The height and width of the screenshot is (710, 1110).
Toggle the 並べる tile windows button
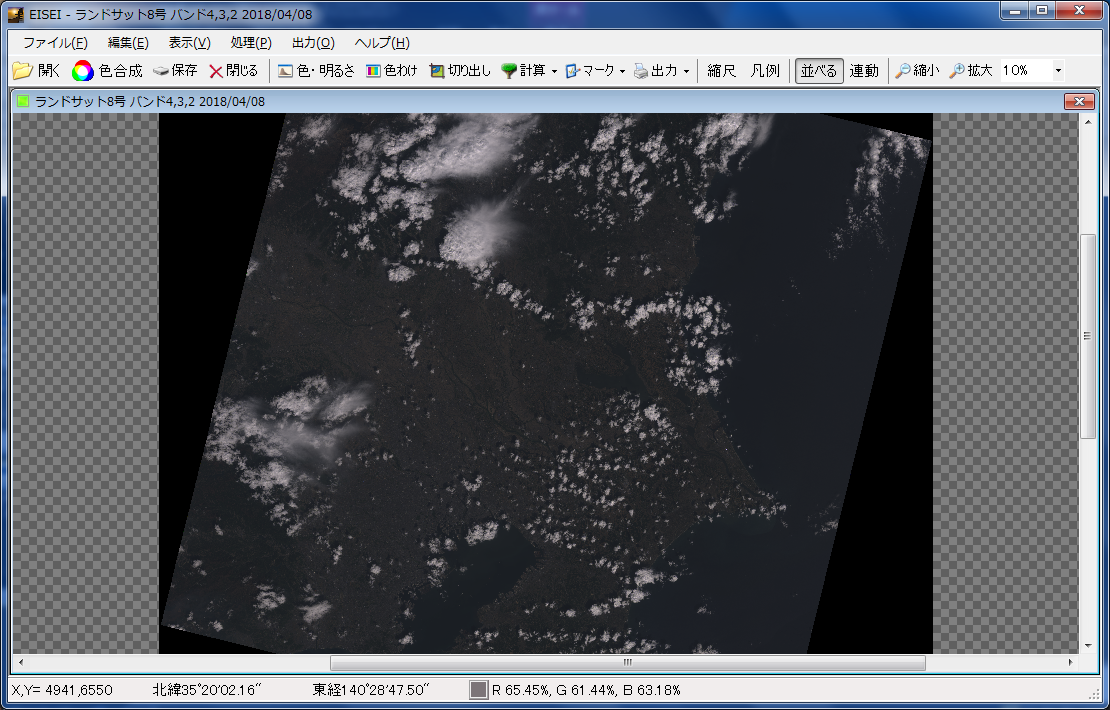pos(819,71)
